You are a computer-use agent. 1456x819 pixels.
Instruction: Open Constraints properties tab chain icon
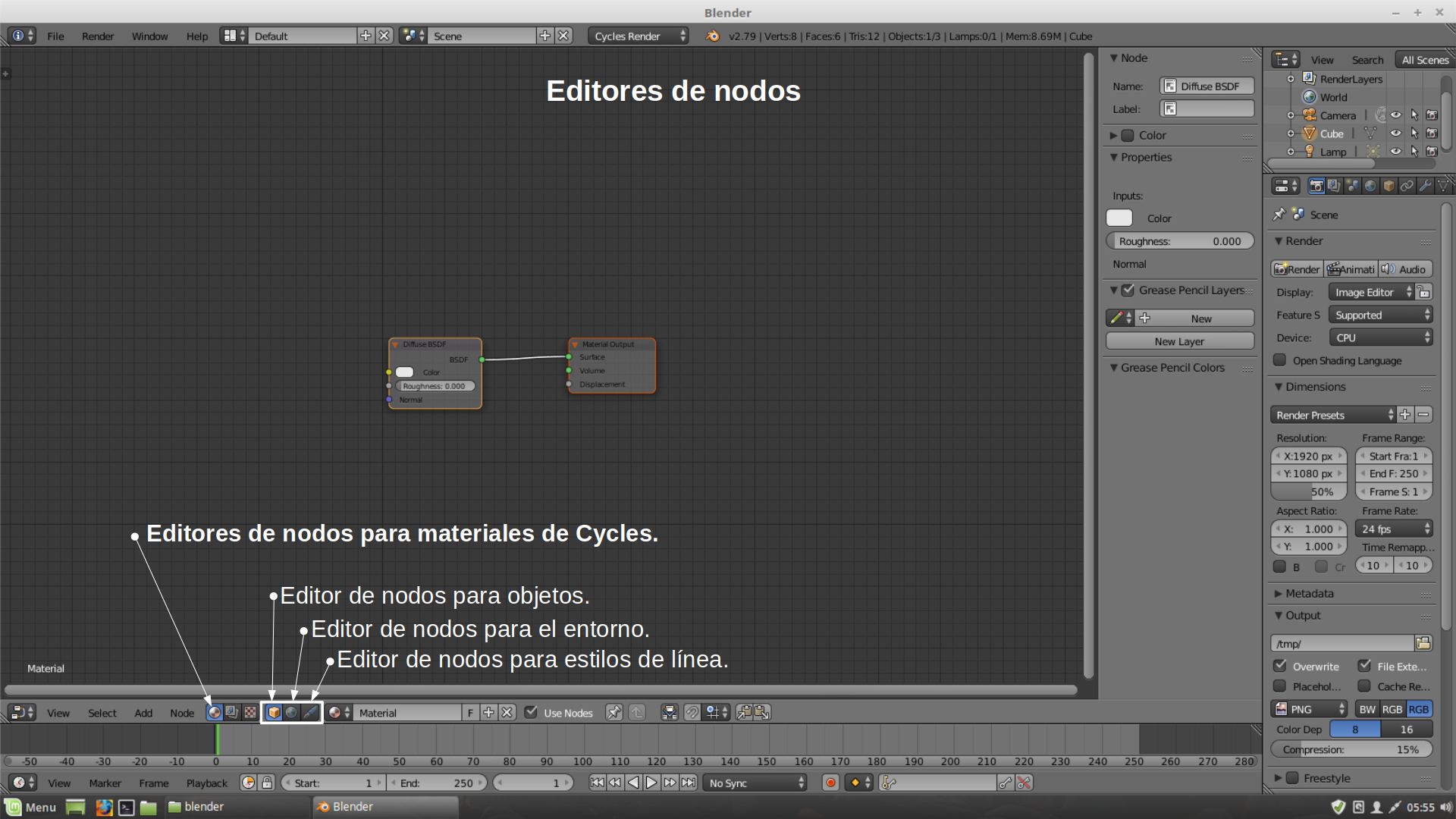(x=1407, y=186)
